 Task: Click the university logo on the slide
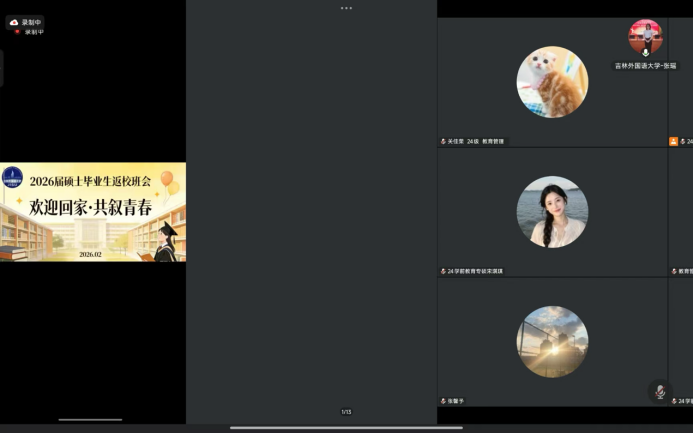click(x=12, y=178)
